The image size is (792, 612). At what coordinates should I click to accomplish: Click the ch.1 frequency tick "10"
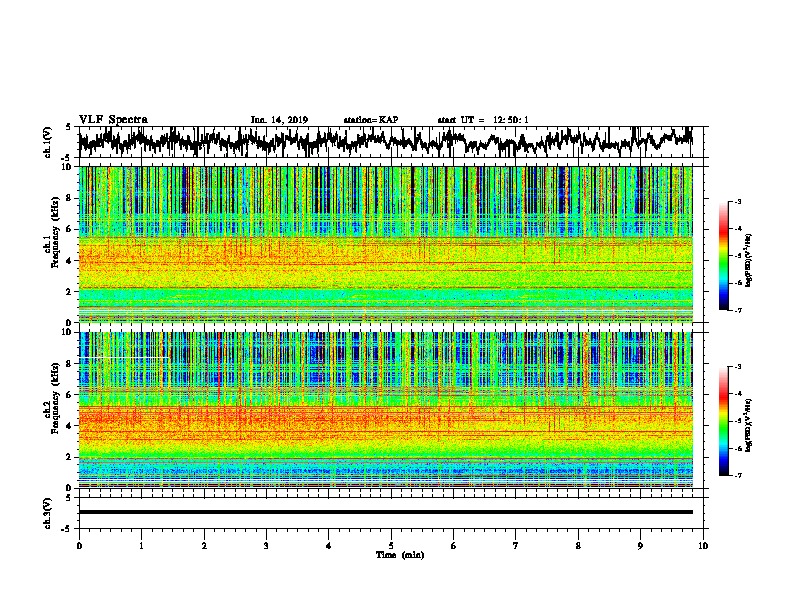[68, 167]
